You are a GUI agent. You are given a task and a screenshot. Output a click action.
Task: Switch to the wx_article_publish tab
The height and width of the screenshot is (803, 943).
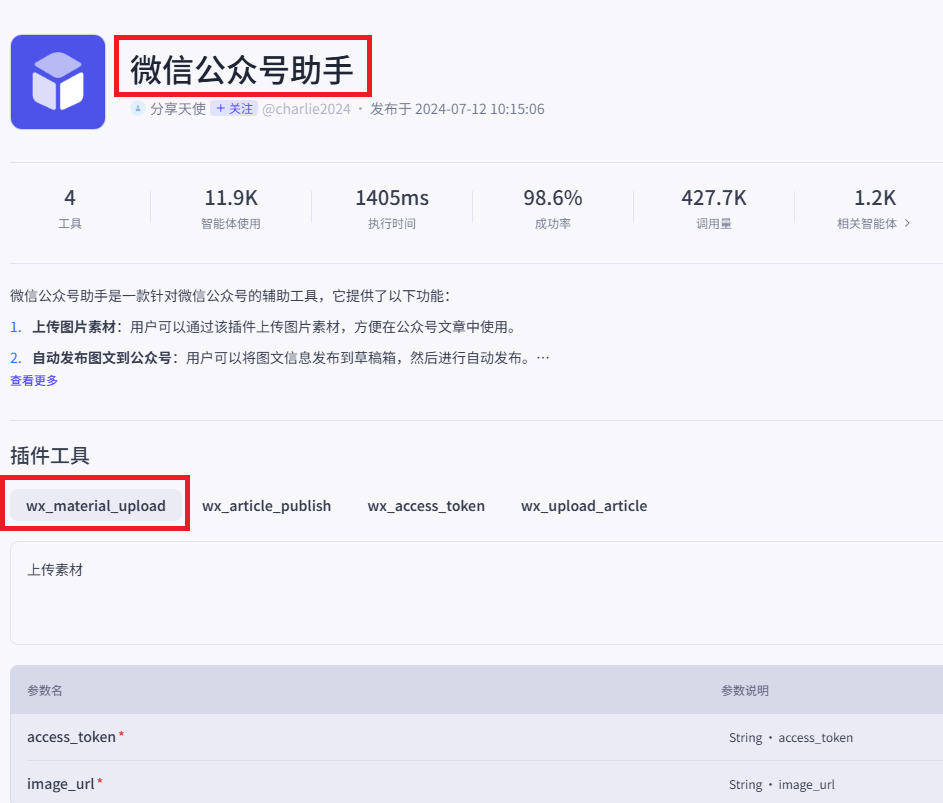[x=266, y=506]
